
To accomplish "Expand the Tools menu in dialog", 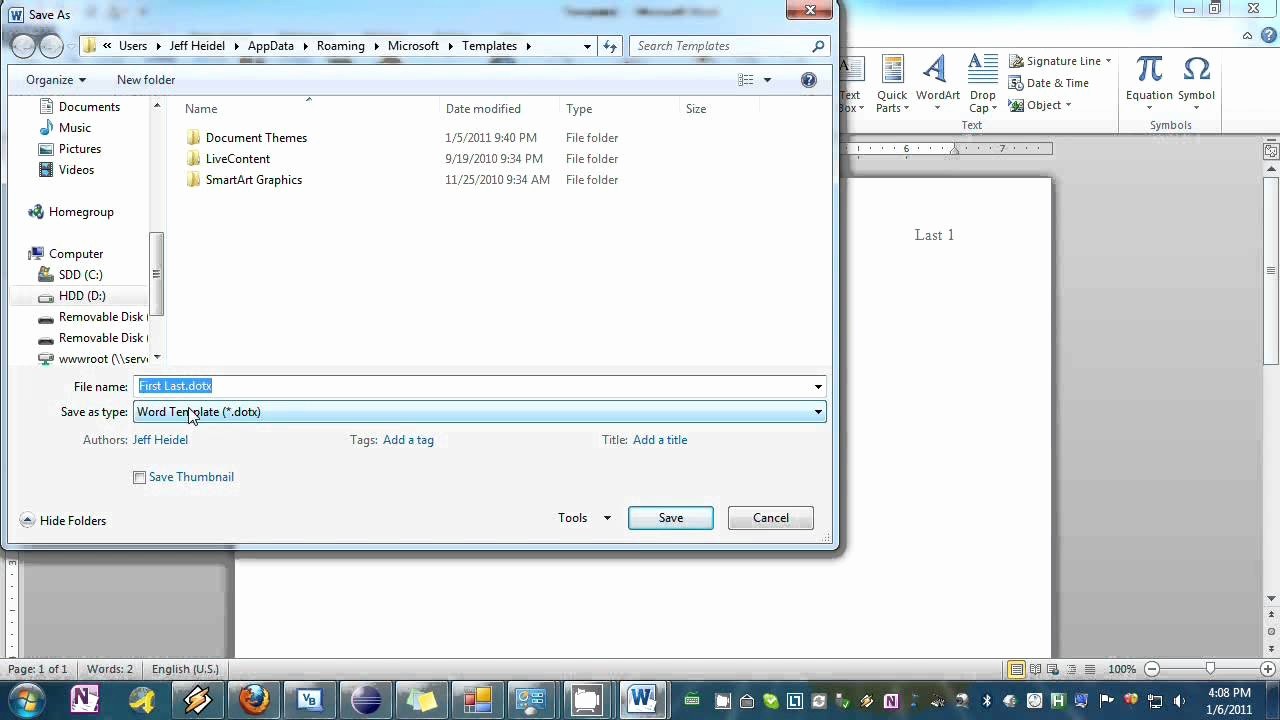I will pos(584,518).
